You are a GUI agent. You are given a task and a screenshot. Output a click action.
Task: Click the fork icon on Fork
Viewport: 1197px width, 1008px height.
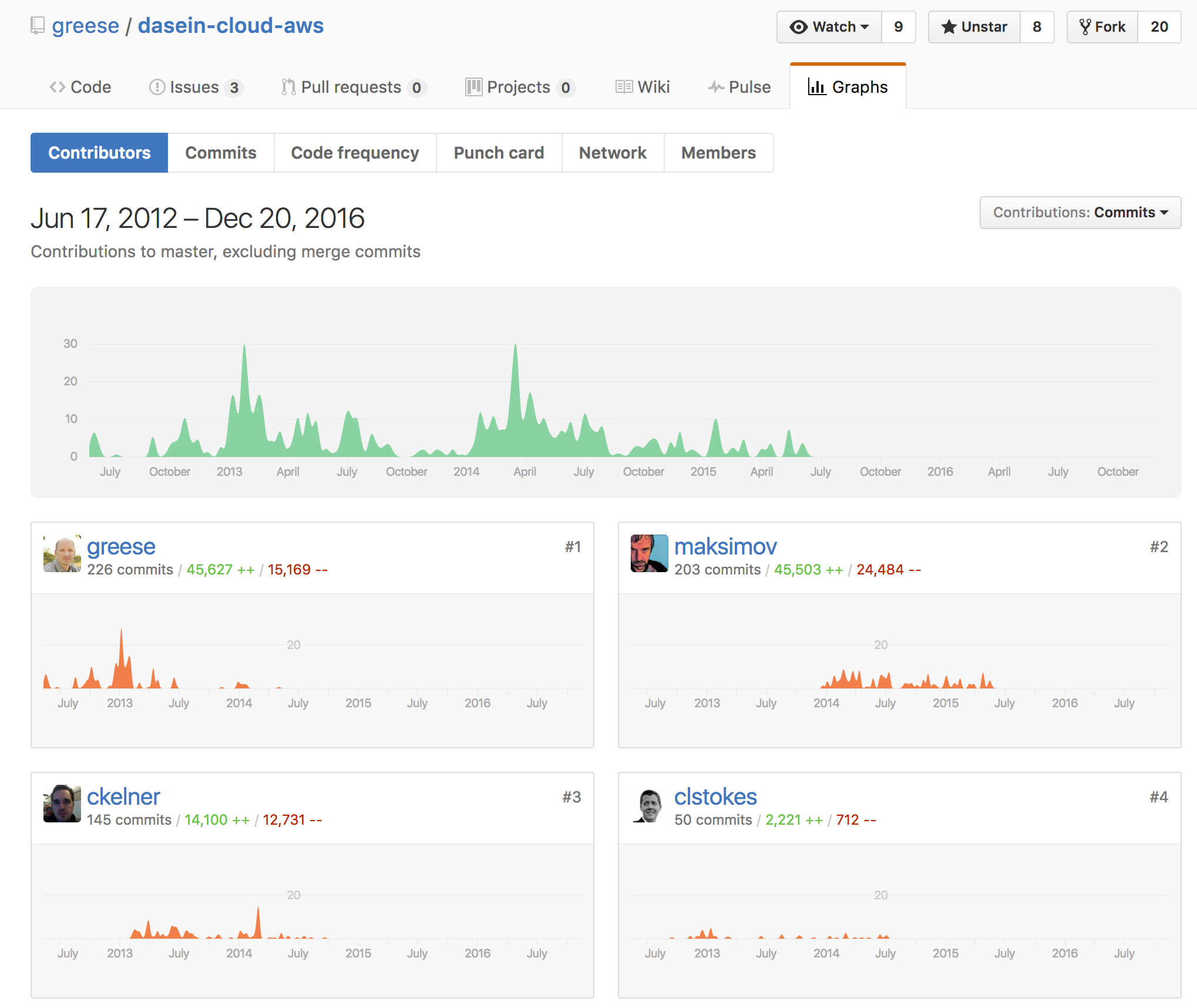tap(1085, 27)
